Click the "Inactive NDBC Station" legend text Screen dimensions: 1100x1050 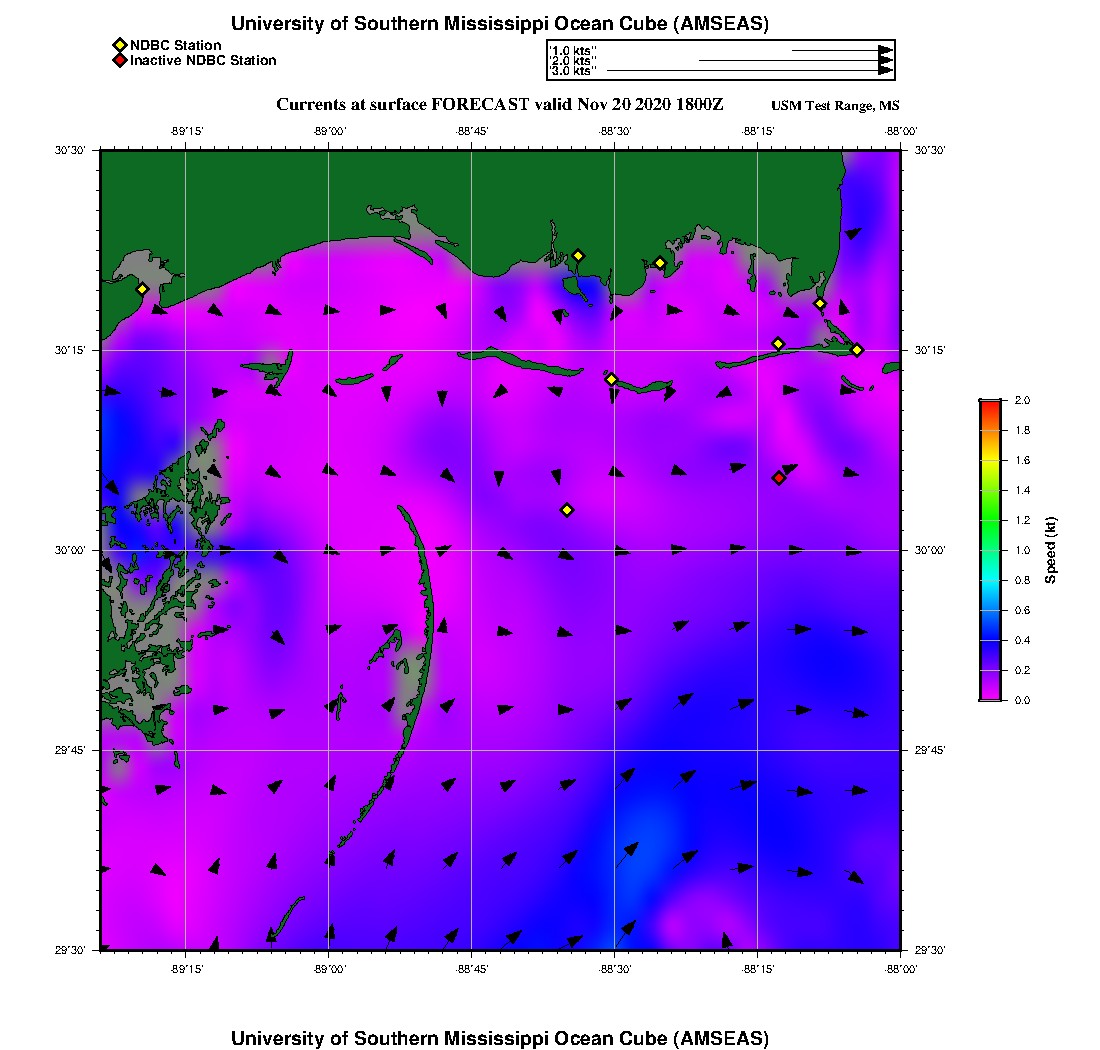click(x=203, y=60)
